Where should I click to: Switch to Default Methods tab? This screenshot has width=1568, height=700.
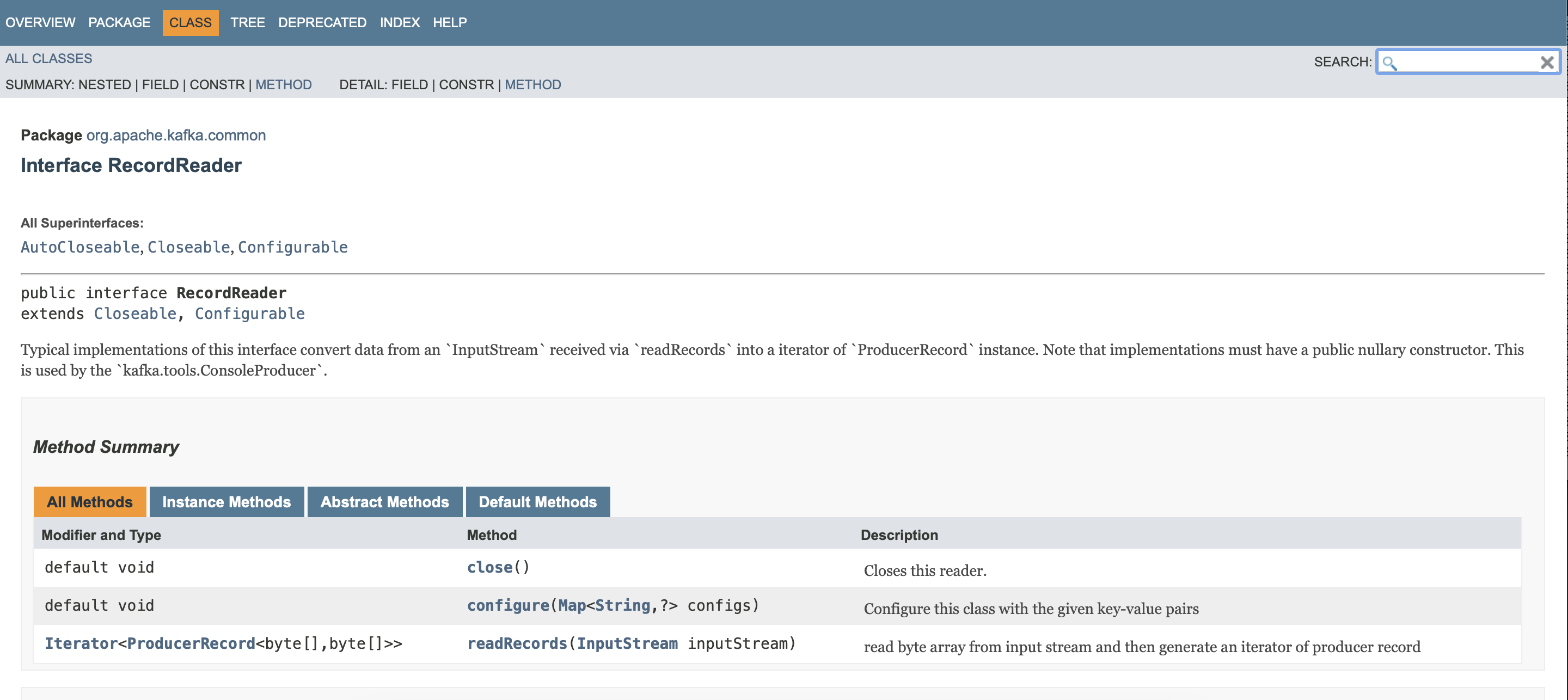tap(537, 501)
